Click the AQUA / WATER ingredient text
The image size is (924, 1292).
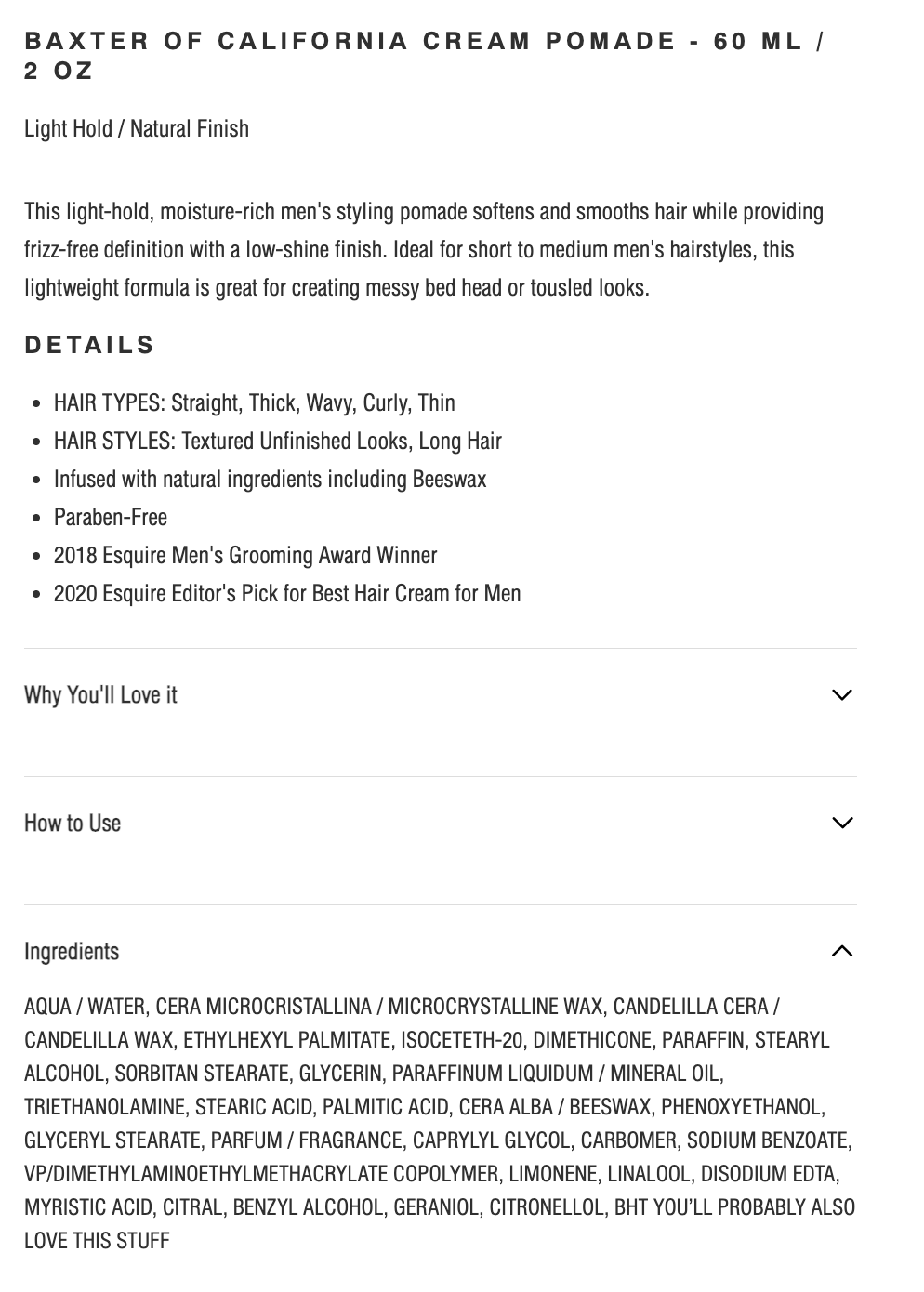coord(85,1007)
